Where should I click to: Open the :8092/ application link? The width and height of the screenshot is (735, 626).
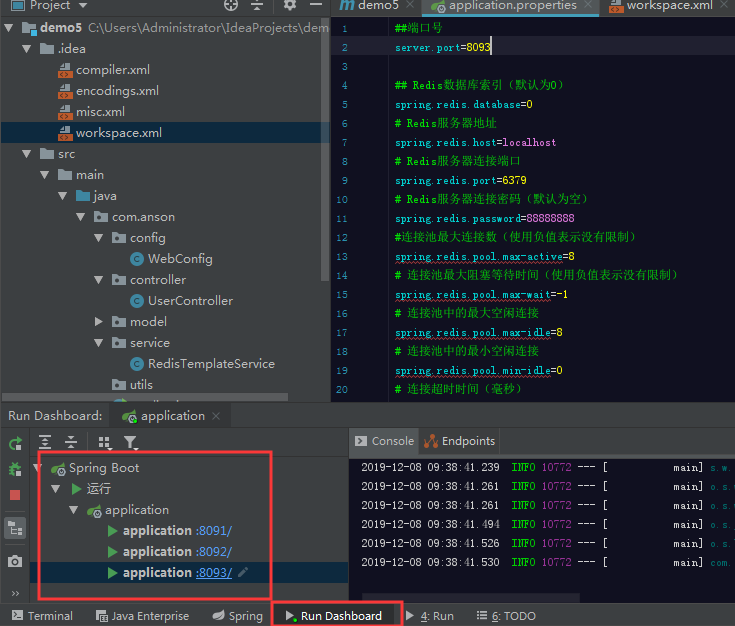pos(213,551)
